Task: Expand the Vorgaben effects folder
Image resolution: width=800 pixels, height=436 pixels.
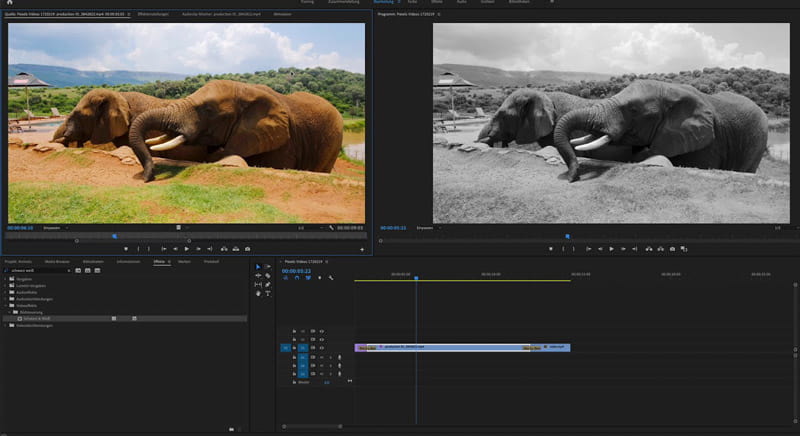Action: click(x=5, y=279)
